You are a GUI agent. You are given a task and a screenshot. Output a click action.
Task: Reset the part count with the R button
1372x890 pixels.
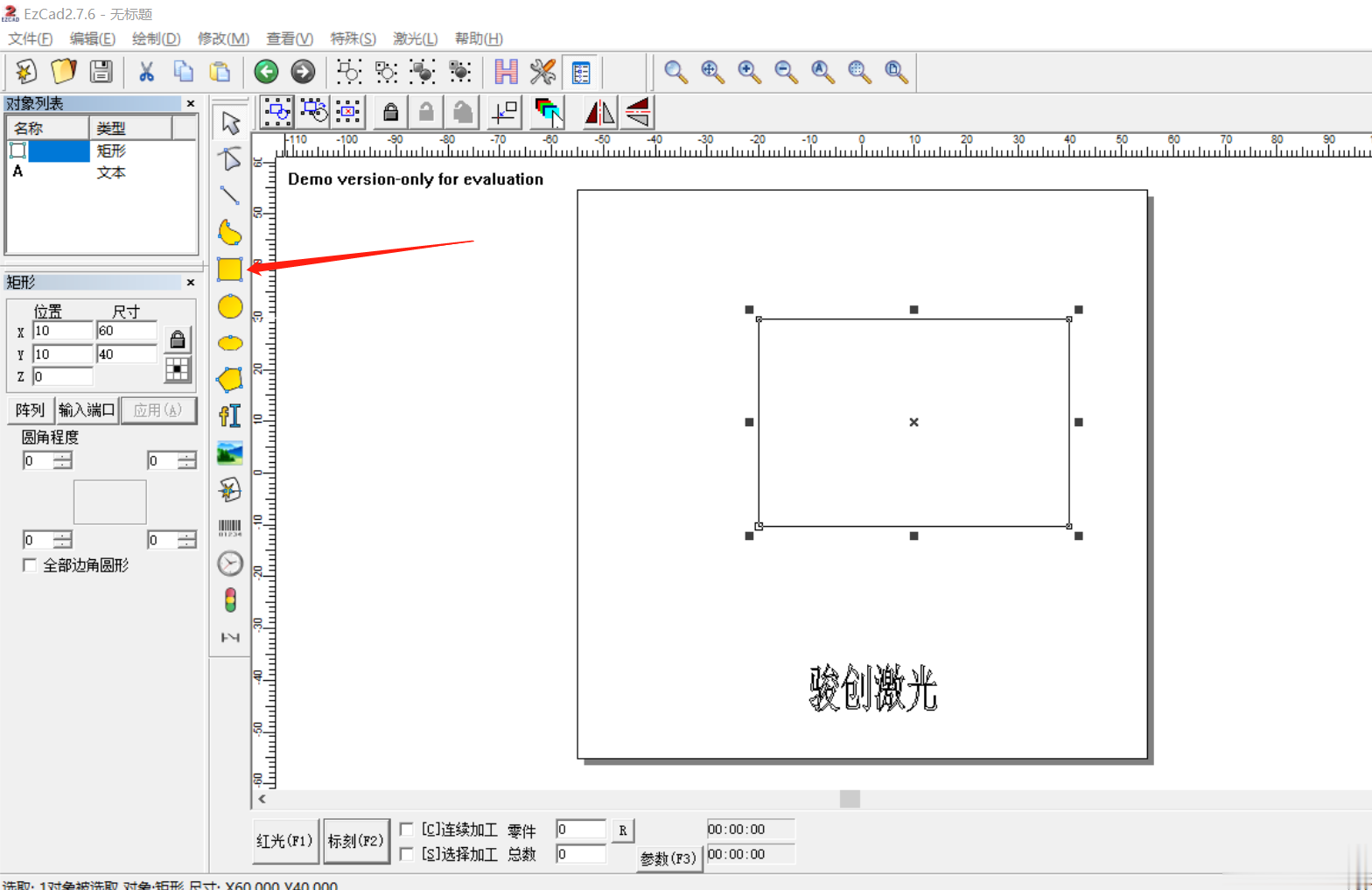pos(622,830)
